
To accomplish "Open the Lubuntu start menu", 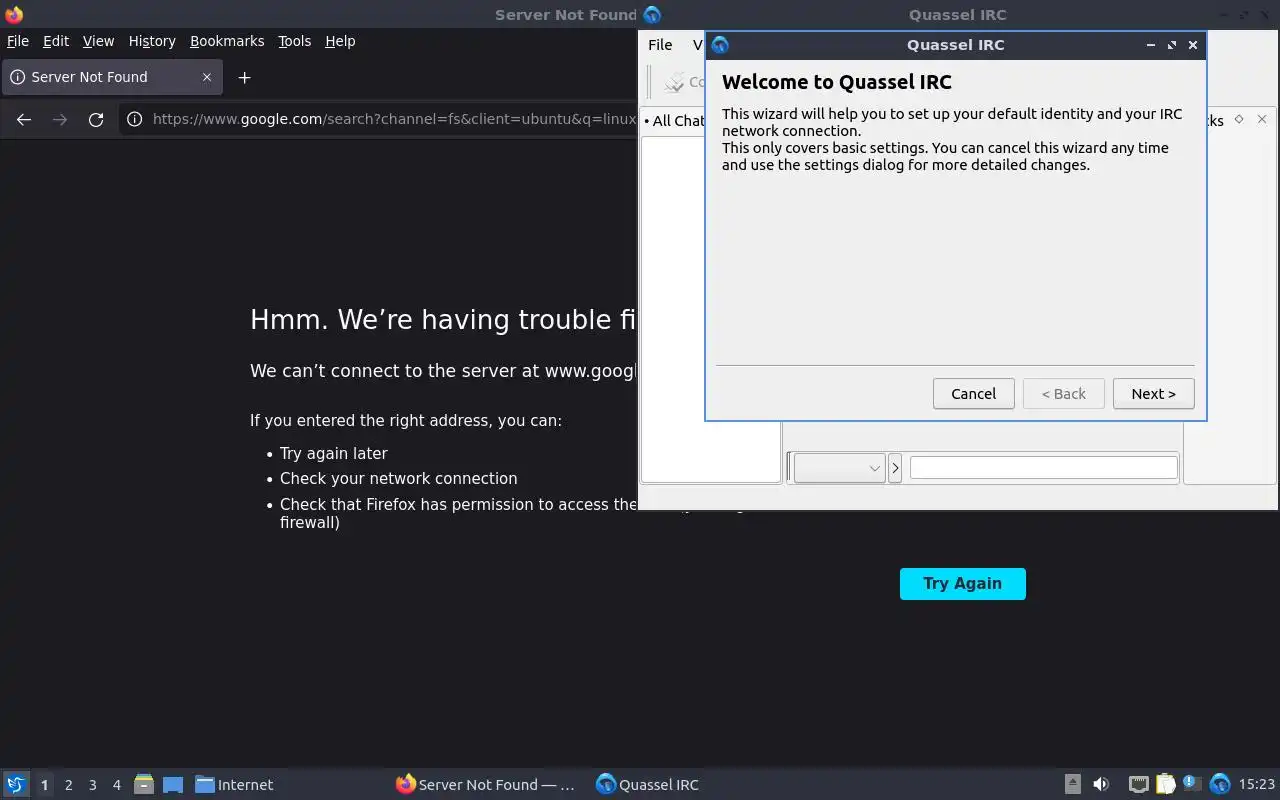I will point(16,785).
